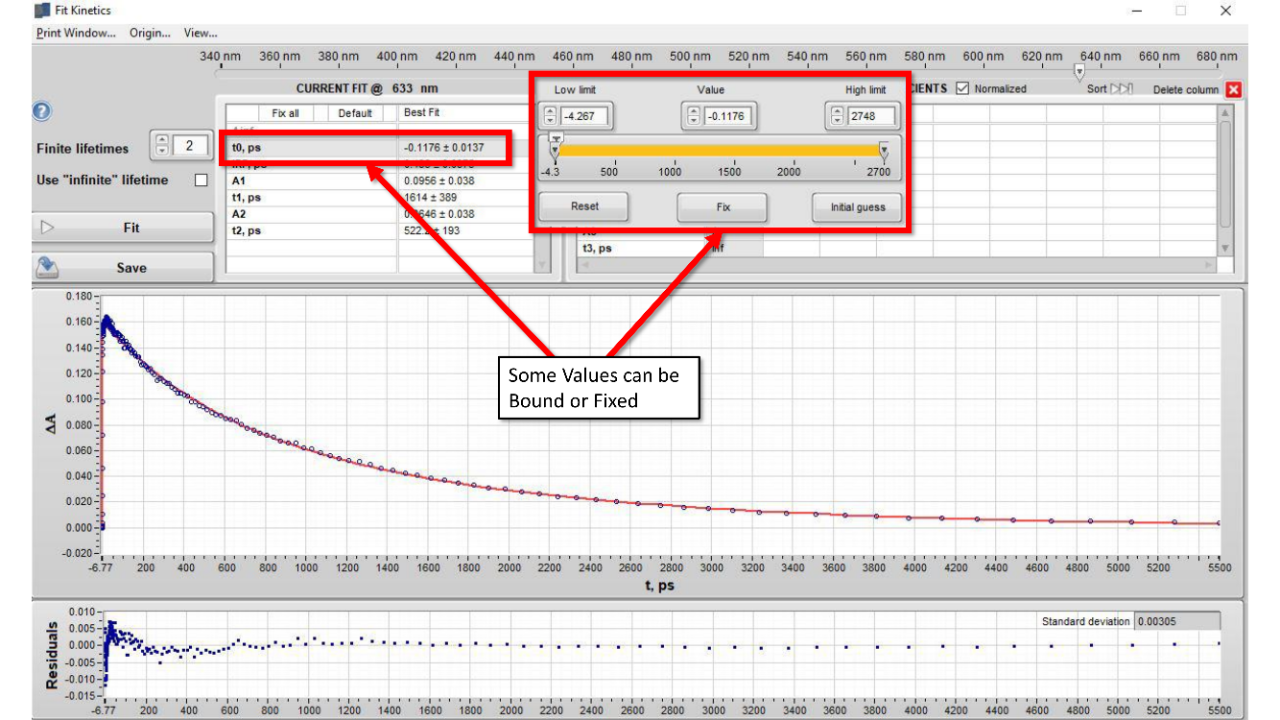Viewport: 1280px width, 720px height.
Task: Click the Value stepper arrows
Action: (694, 116)
